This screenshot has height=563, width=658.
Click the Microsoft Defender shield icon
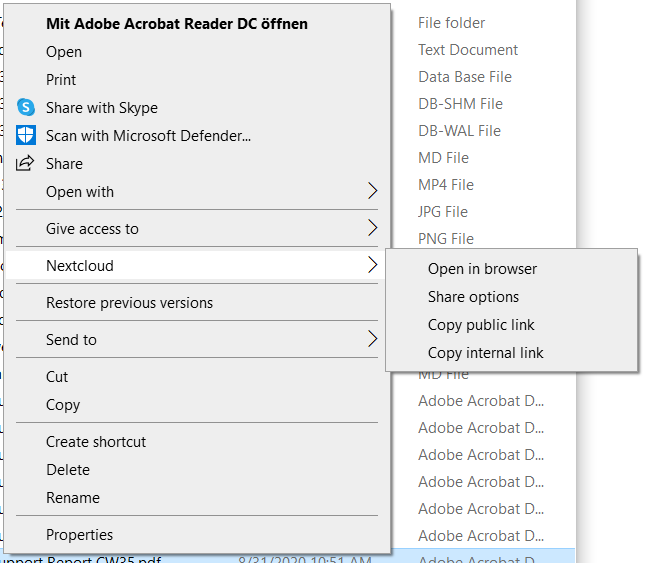click(25, 136)
